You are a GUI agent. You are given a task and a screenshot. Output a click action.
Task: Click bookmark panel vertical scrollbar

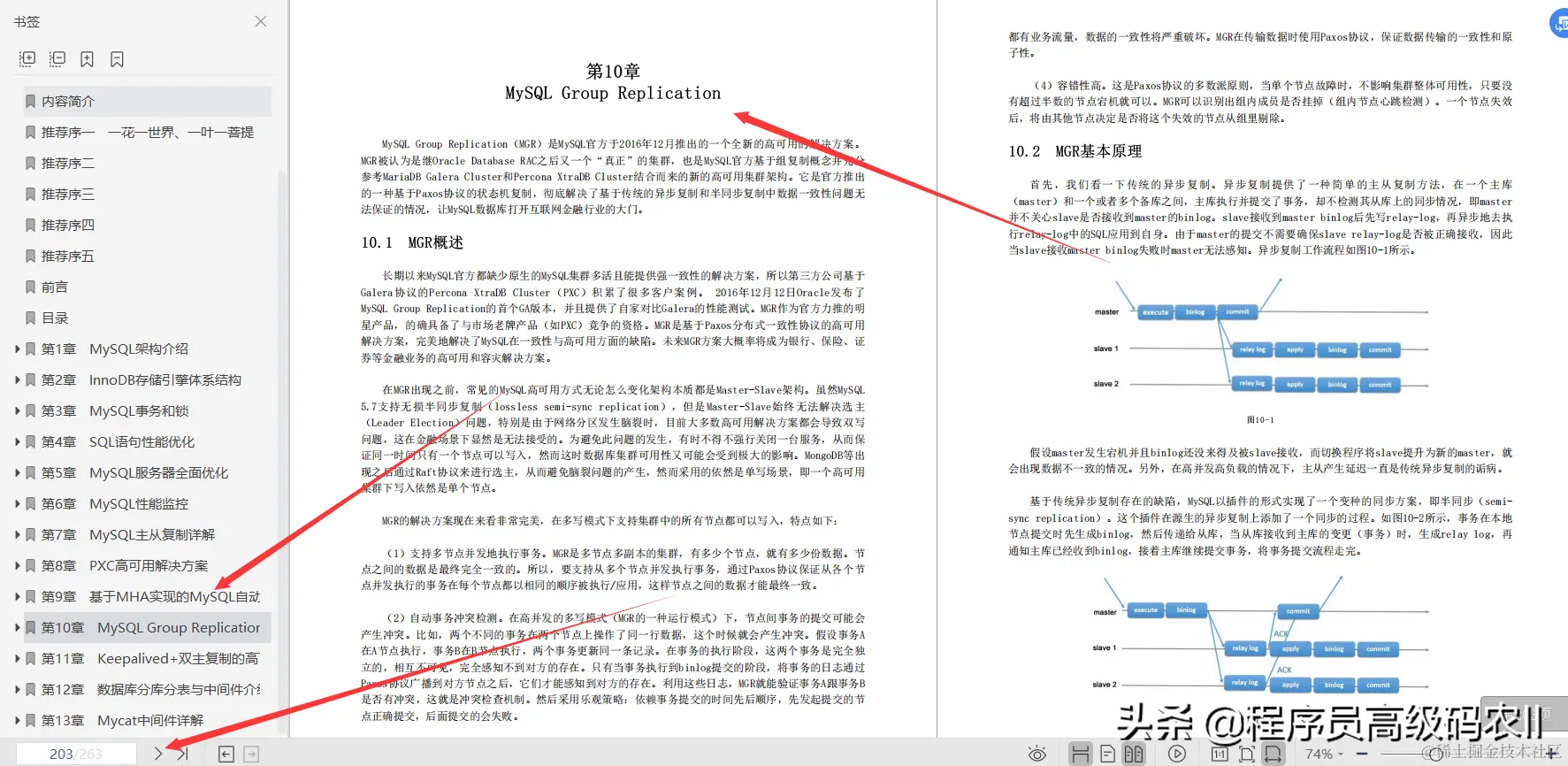pos(283,451)
